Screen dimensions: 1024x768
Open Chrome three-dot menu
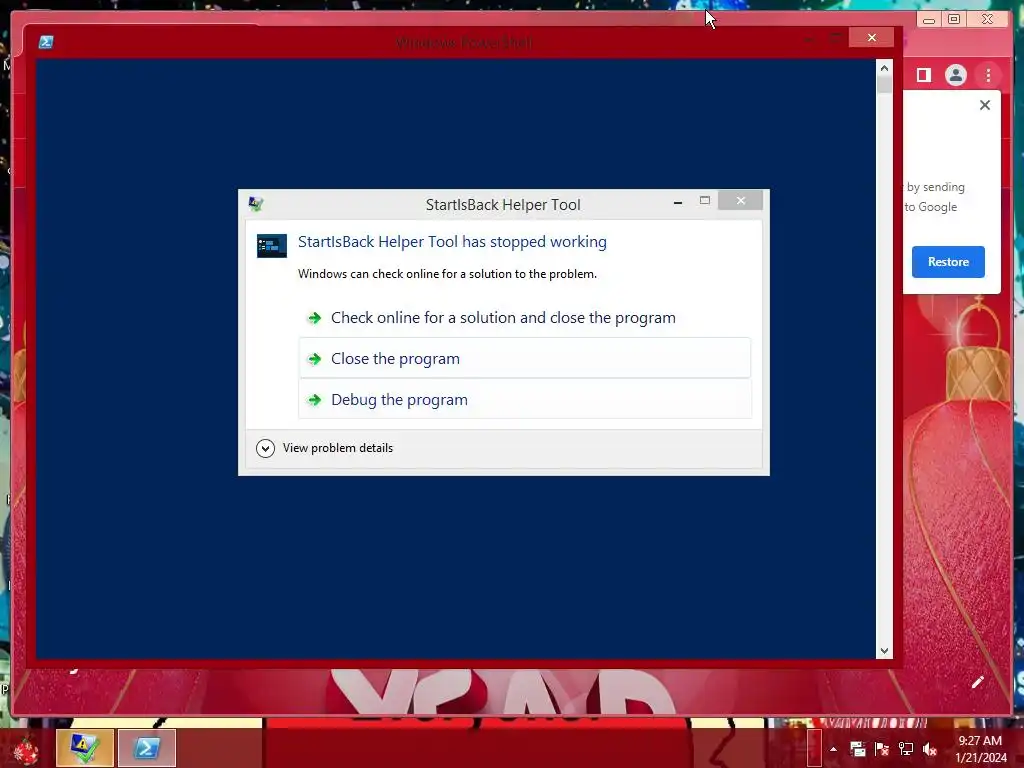[x=988, y=75]
